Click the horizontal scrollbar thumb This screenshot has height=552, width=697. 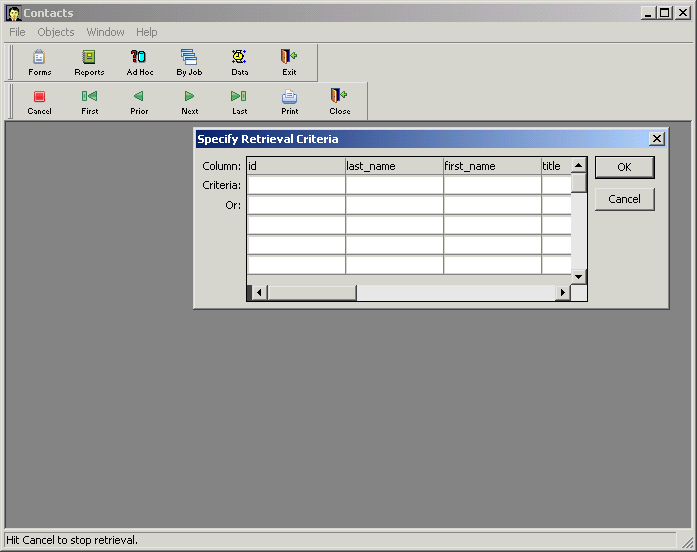(312, 292)
